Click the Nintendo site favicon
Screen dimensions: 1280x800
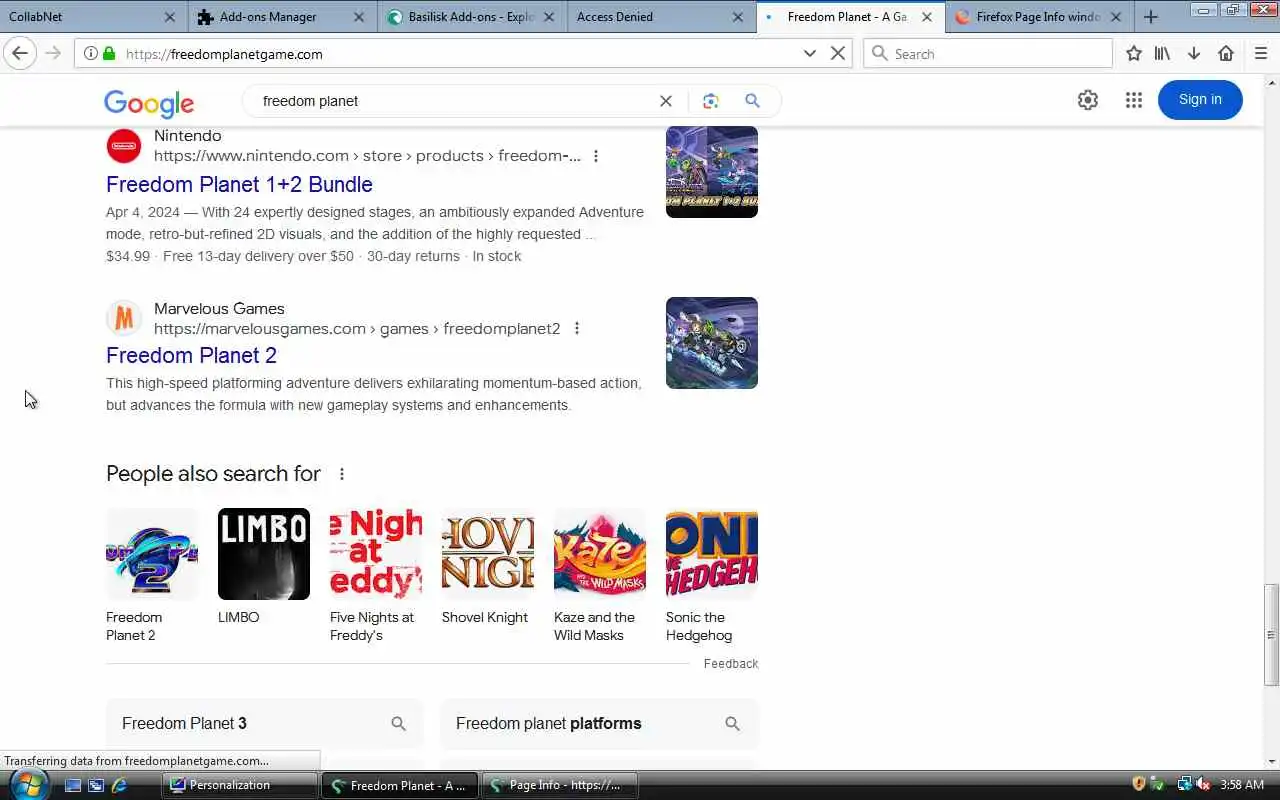[x=124, y=146]
